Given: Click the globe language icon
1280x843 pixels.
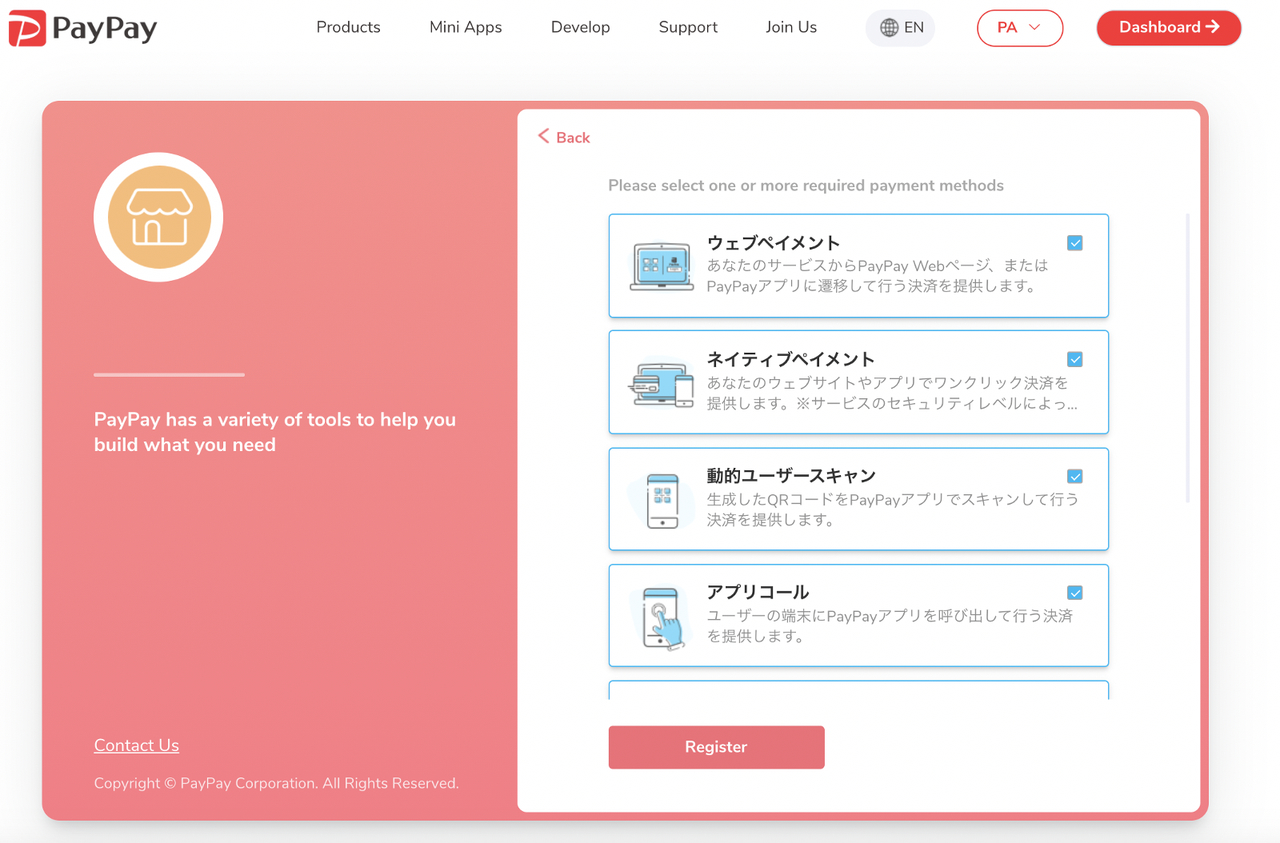Looking at the screenshot, I should pos(889,28).
